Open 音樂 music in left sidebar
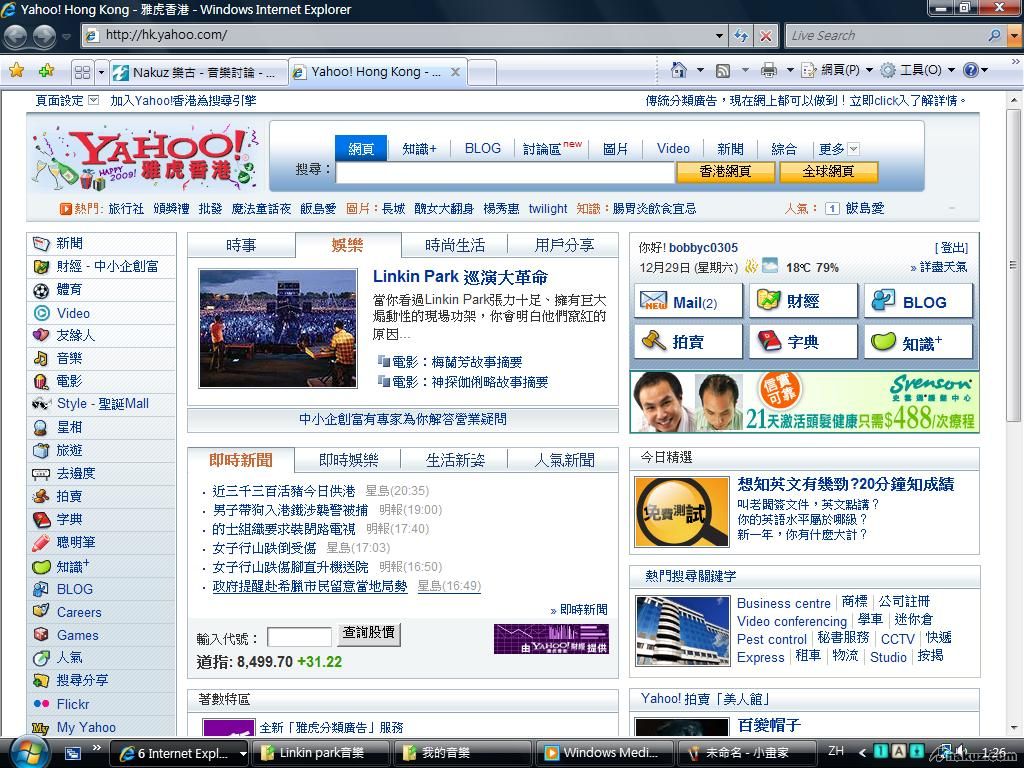 69,358
